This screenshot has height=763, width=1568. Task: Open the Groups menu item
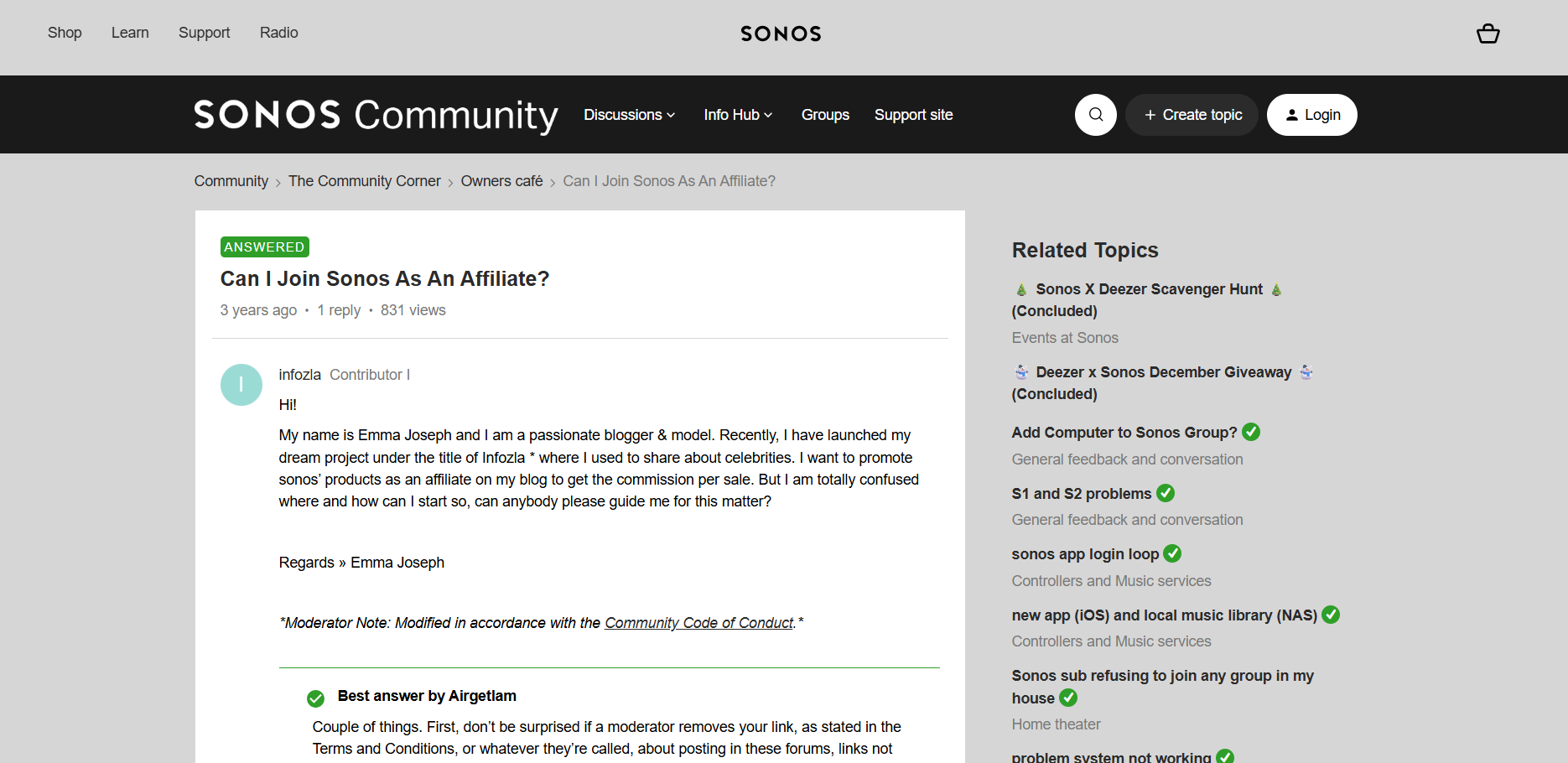pos(825,115)
